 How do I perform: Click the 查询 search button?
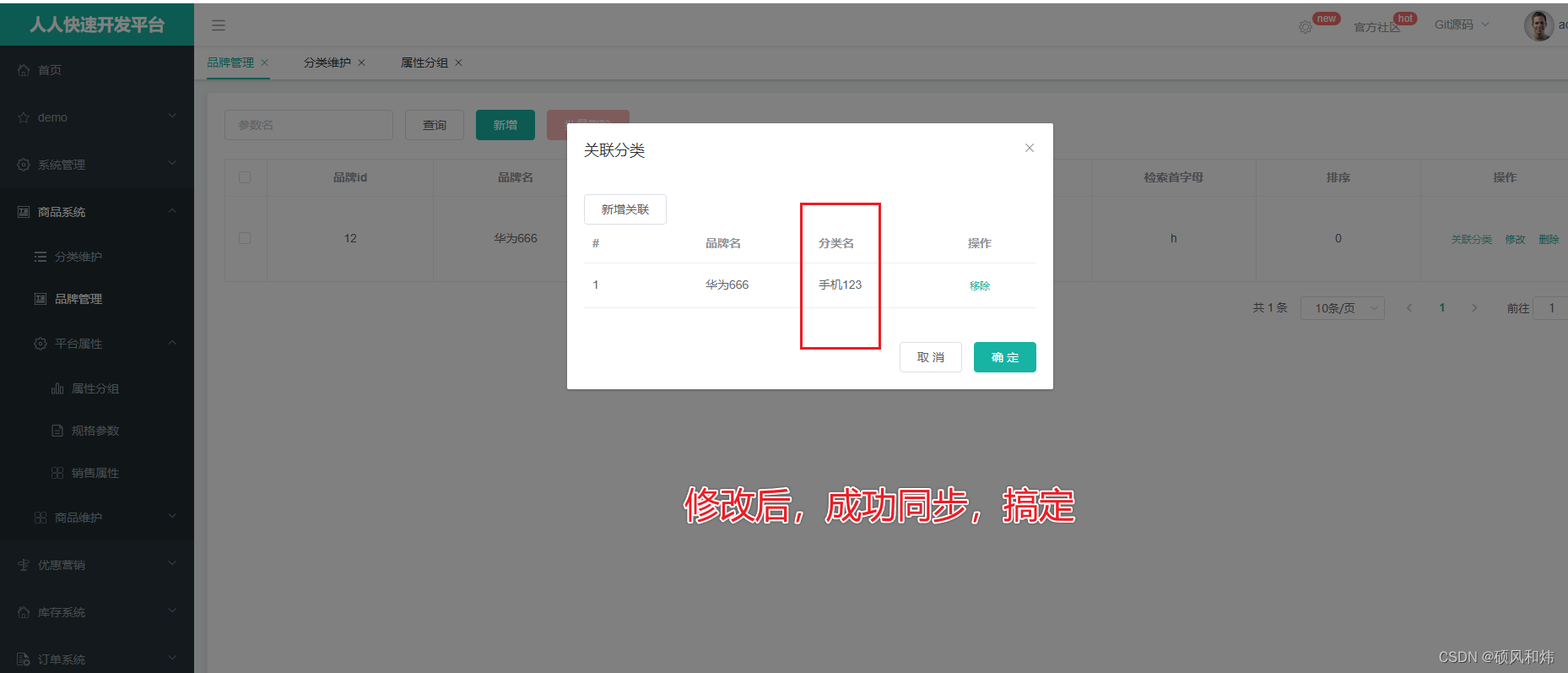click(x=435, y=125)
